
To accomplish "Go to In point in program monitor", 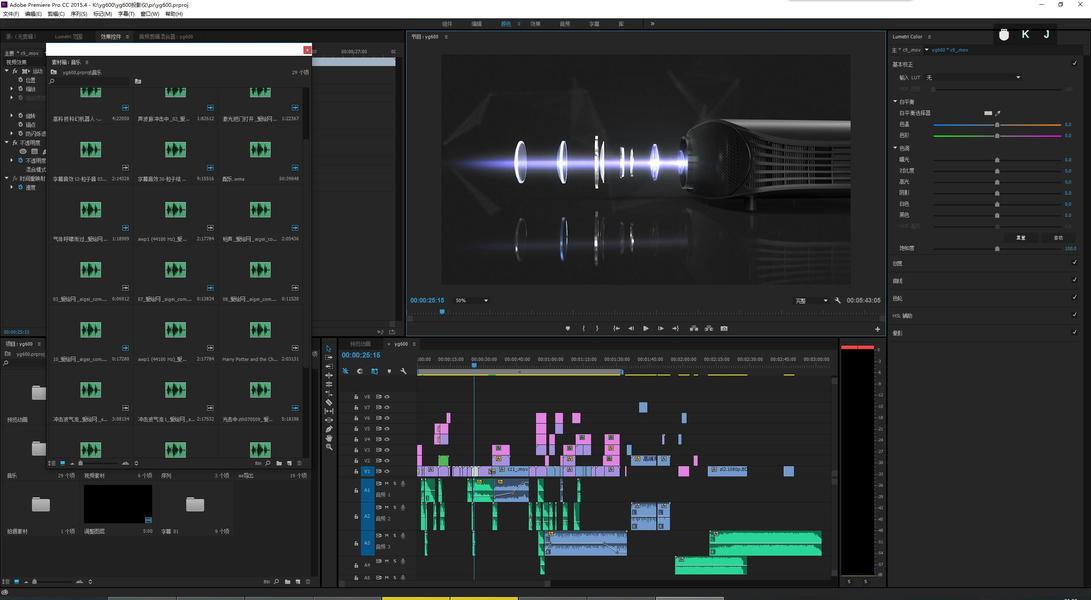I will click(616, 329).
